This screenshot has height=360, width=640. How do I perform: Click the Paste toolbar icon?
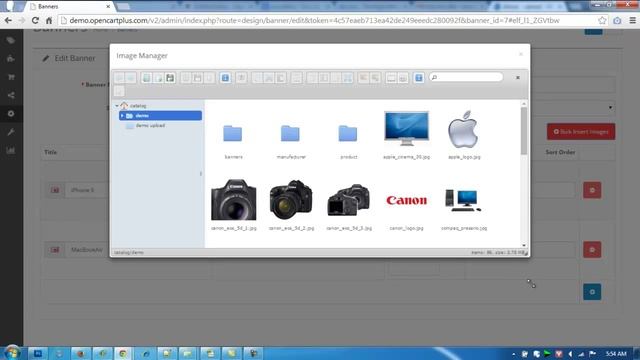point(281,78)
